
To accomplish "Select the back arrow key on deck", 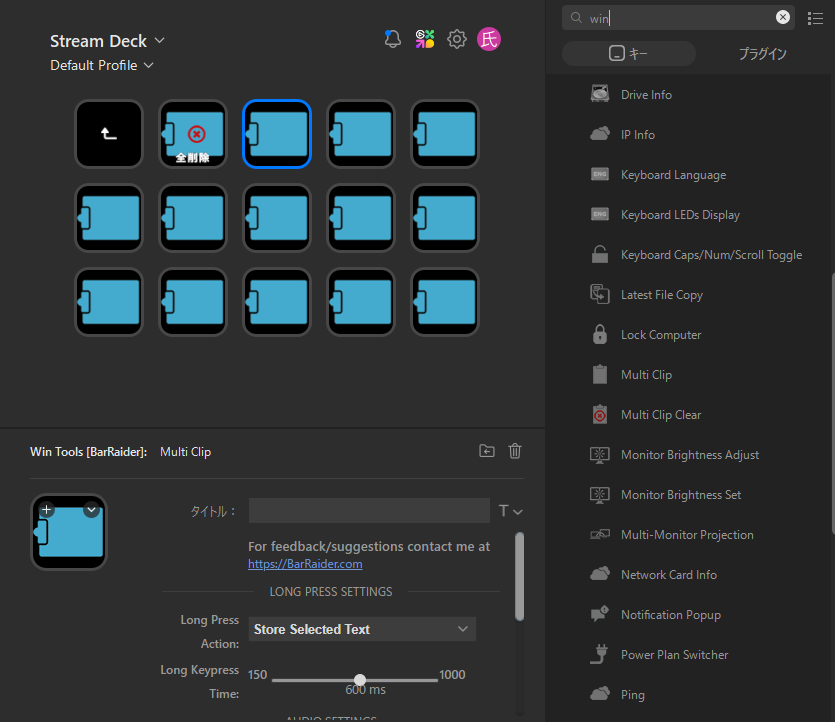I will pyautogui.click(x=109, y=134).
